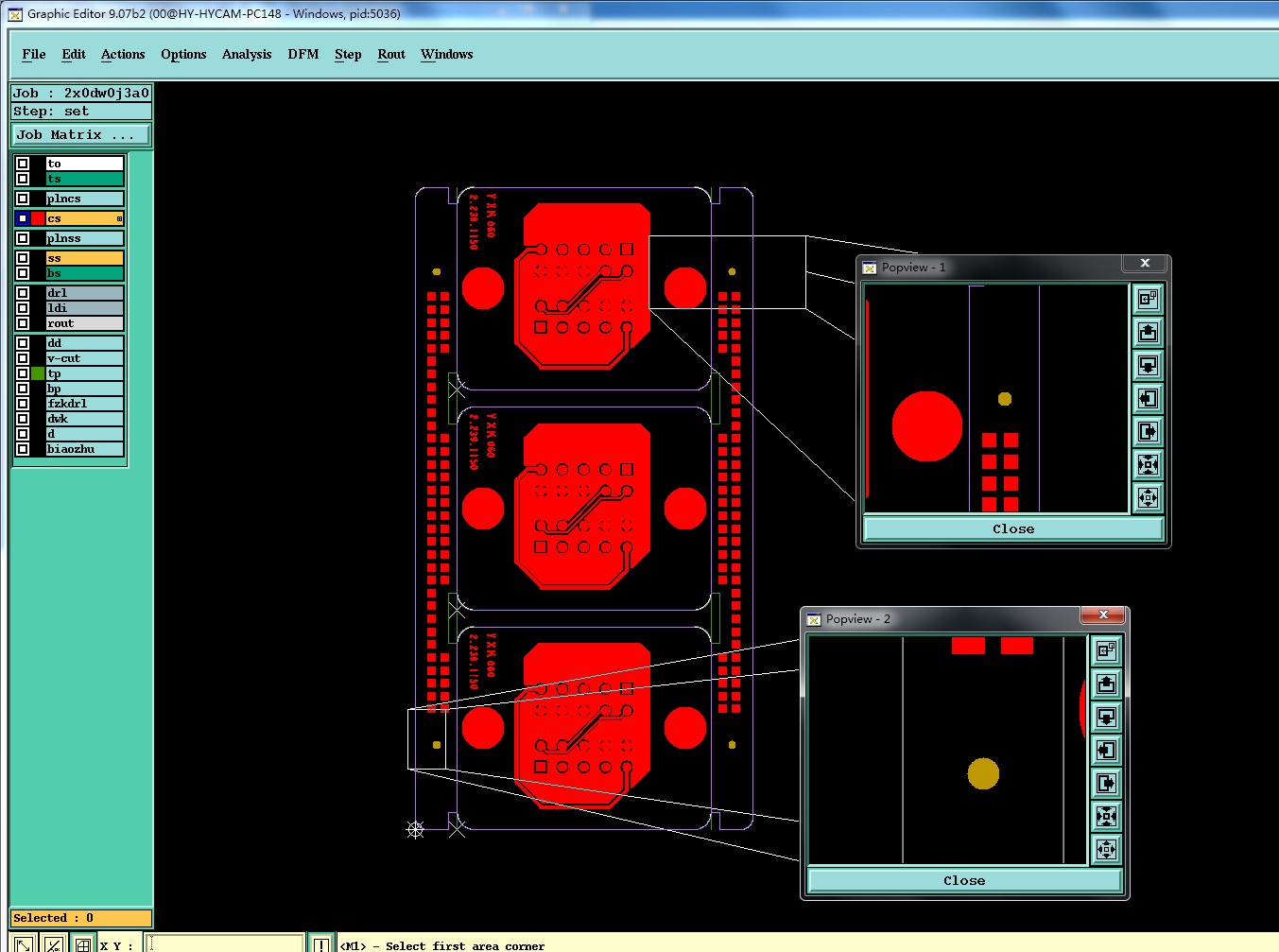Click the 'Job : 2x0dw0j3a0' label
The width and height of the screenshot is (1279, 952).
tap(81, 93)
